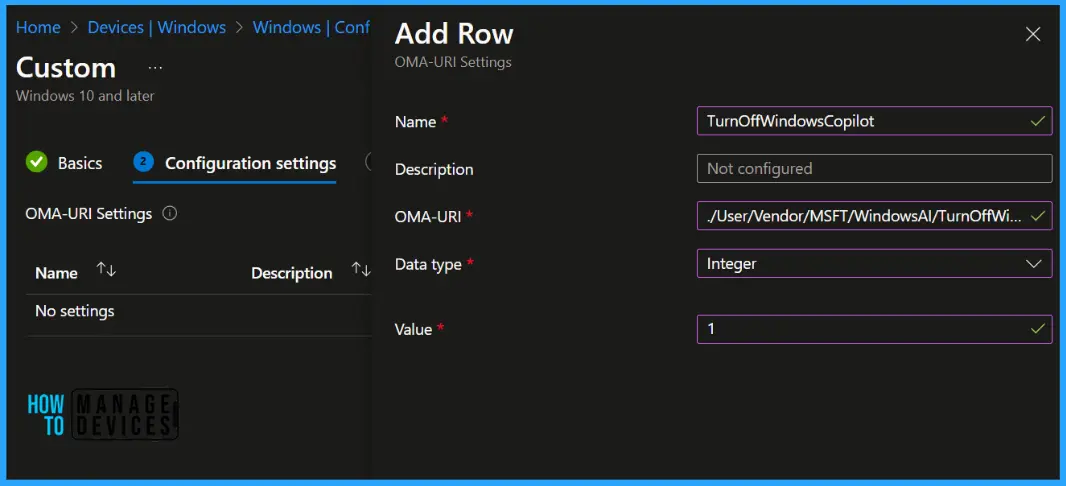Open the Integer data type combo box
This screenshot has height=486, width=1066.
874,264
